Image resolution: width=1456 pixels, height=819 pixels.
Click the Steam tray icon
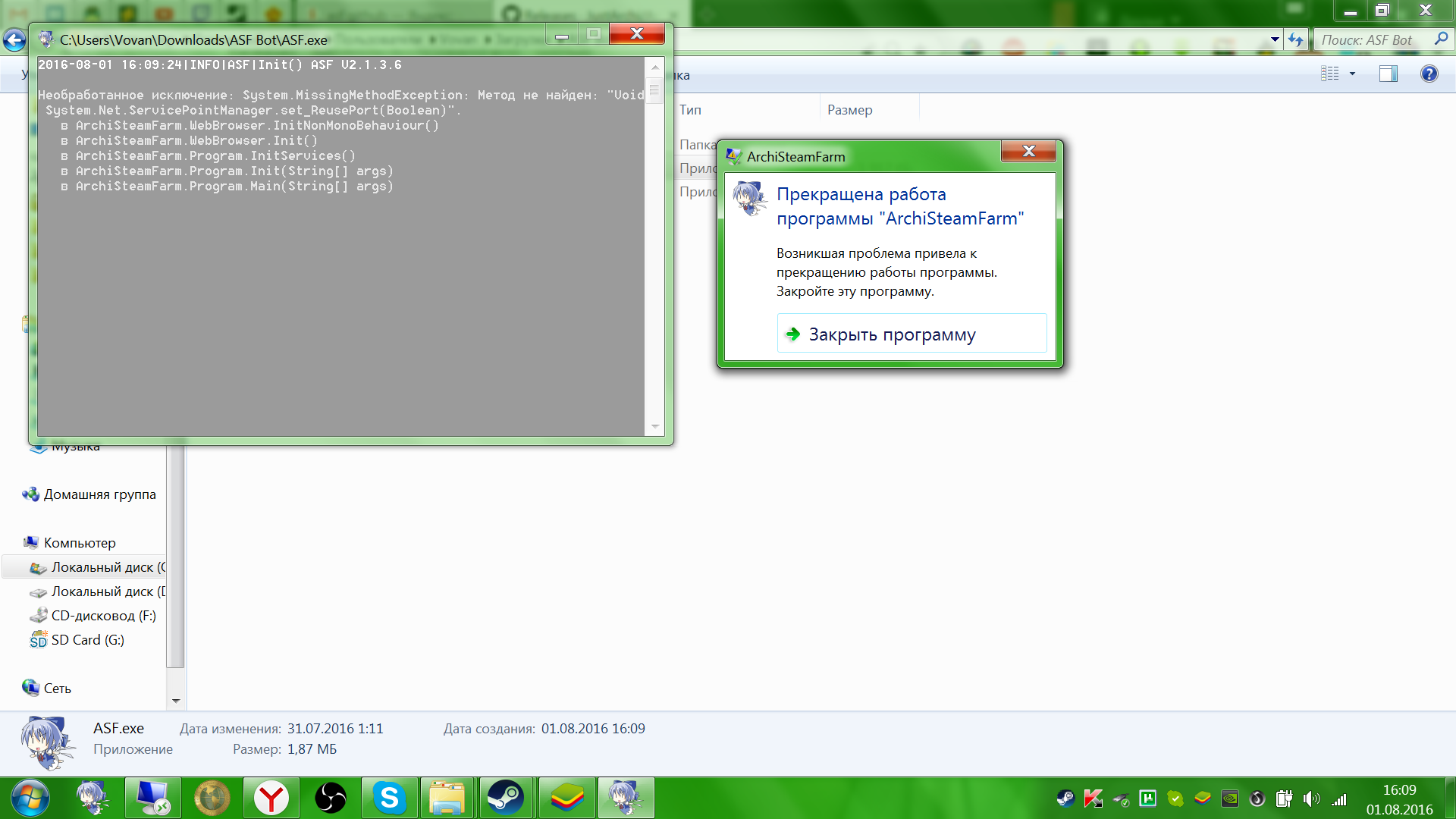click(x=1065, y=798)
